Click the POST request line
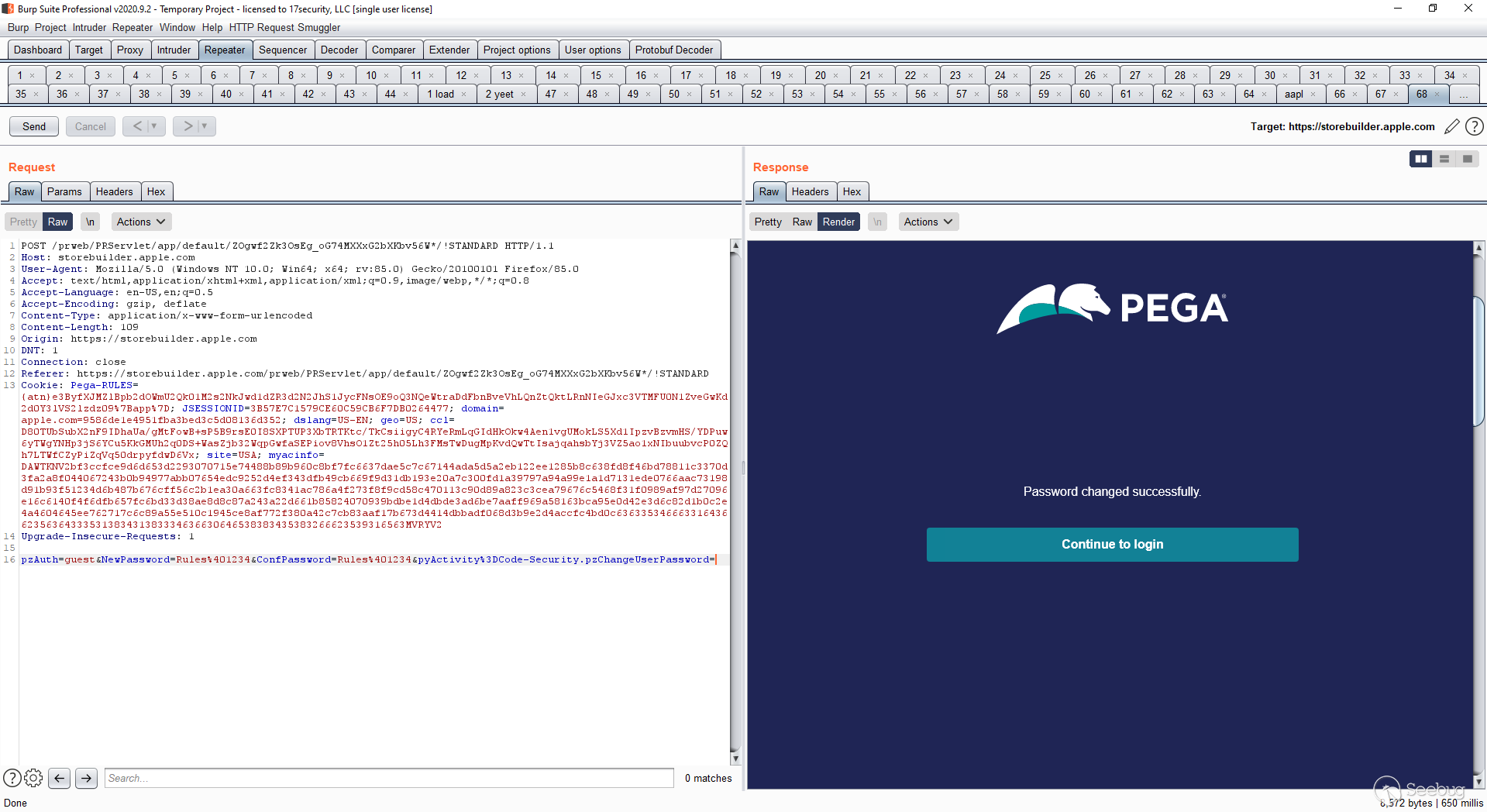This screenshot has width=1487, height=812. [287, 246]
